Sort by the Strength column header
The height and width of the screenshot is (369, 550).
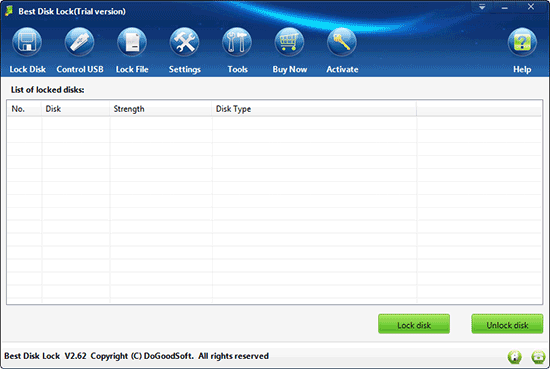(161, 109)
